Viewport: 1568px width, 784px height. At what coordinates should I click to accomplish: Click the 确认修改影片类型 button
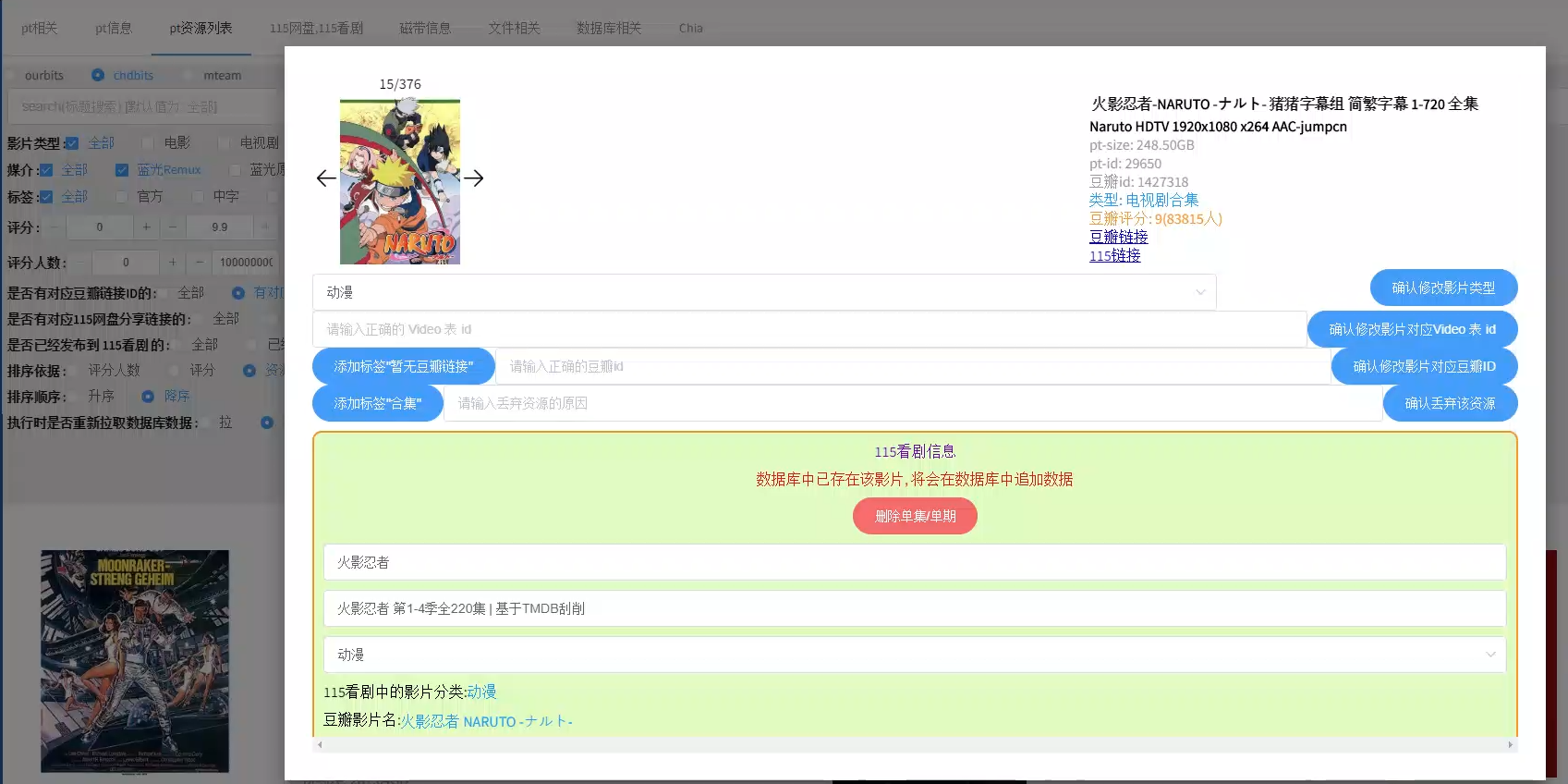click(1443, 288)
